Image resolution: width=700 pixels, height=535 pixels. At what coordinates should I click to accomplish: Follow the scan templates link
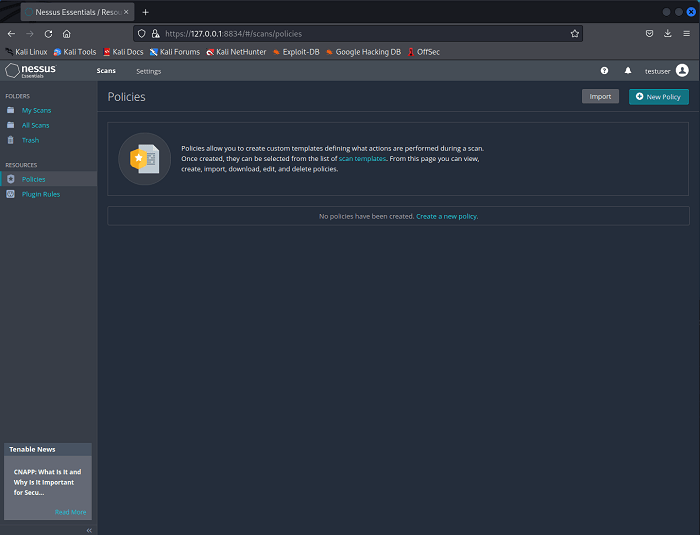coord(362,159)
